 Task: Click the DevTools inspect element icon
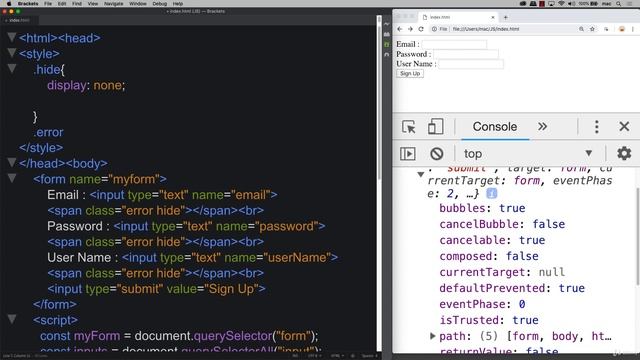point(409,127)
